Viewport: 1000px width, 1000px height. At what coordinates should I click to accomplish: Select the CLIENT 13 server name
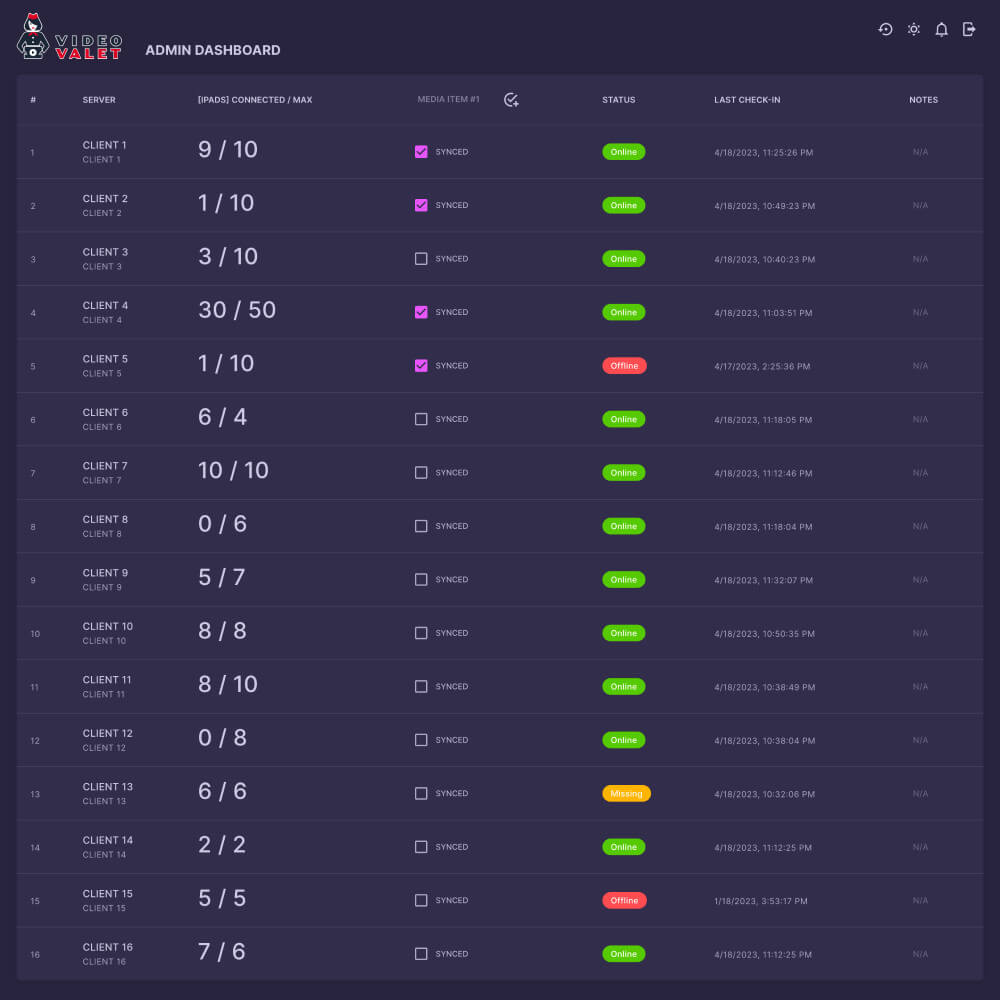click(x=108, y=787)
